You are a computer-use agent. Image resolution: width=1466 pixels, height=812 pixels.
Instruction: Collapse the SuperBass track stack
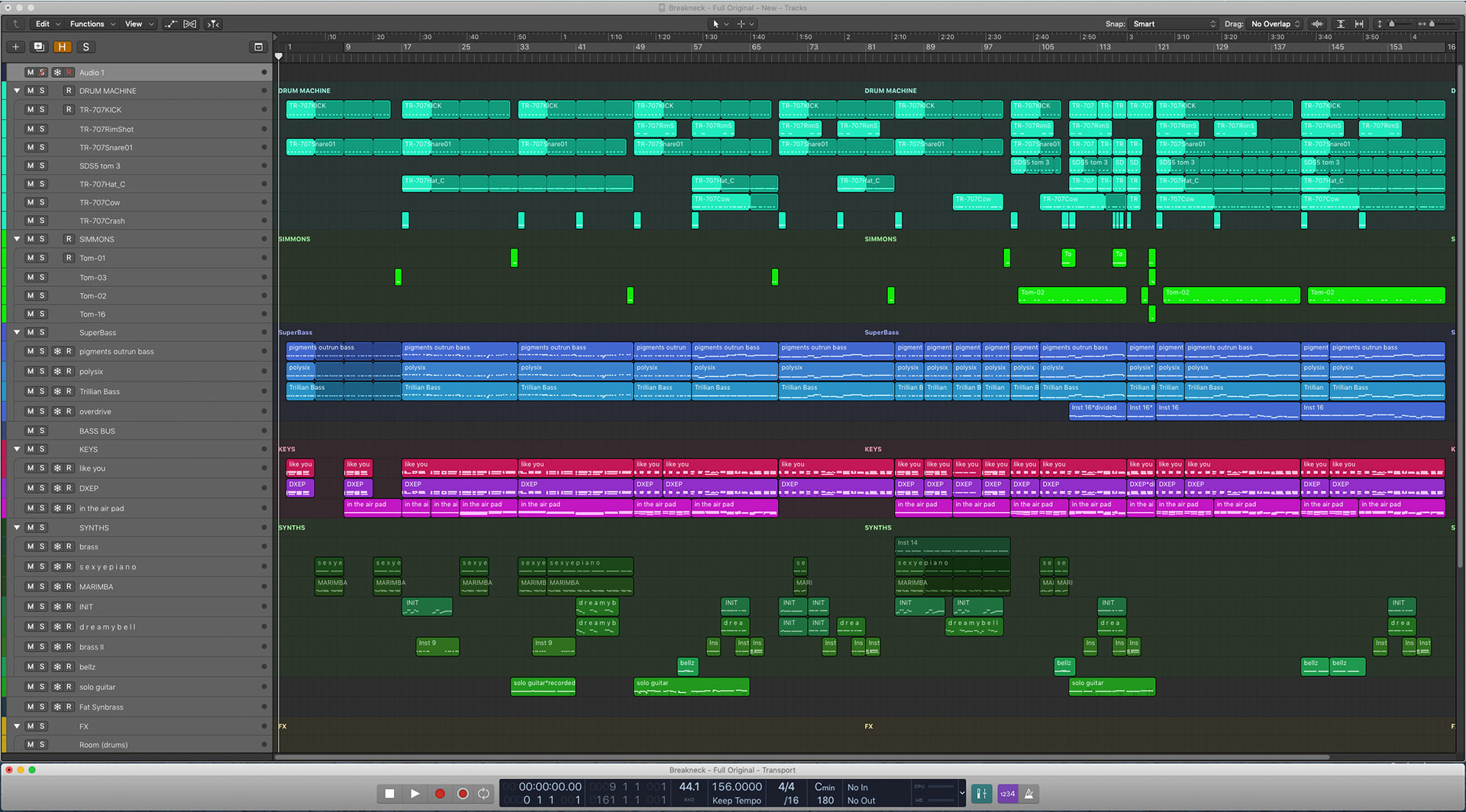(x=17, y=333)
